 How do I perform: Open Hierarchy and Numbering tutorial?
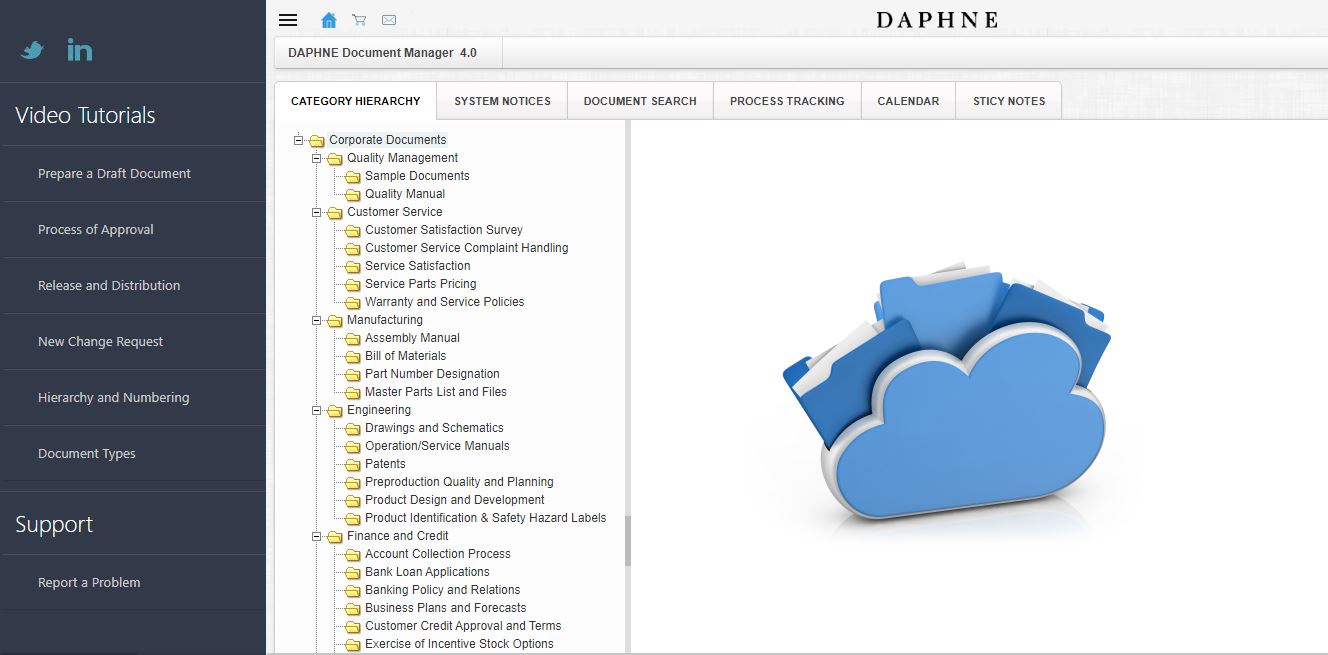pos(113,398)
